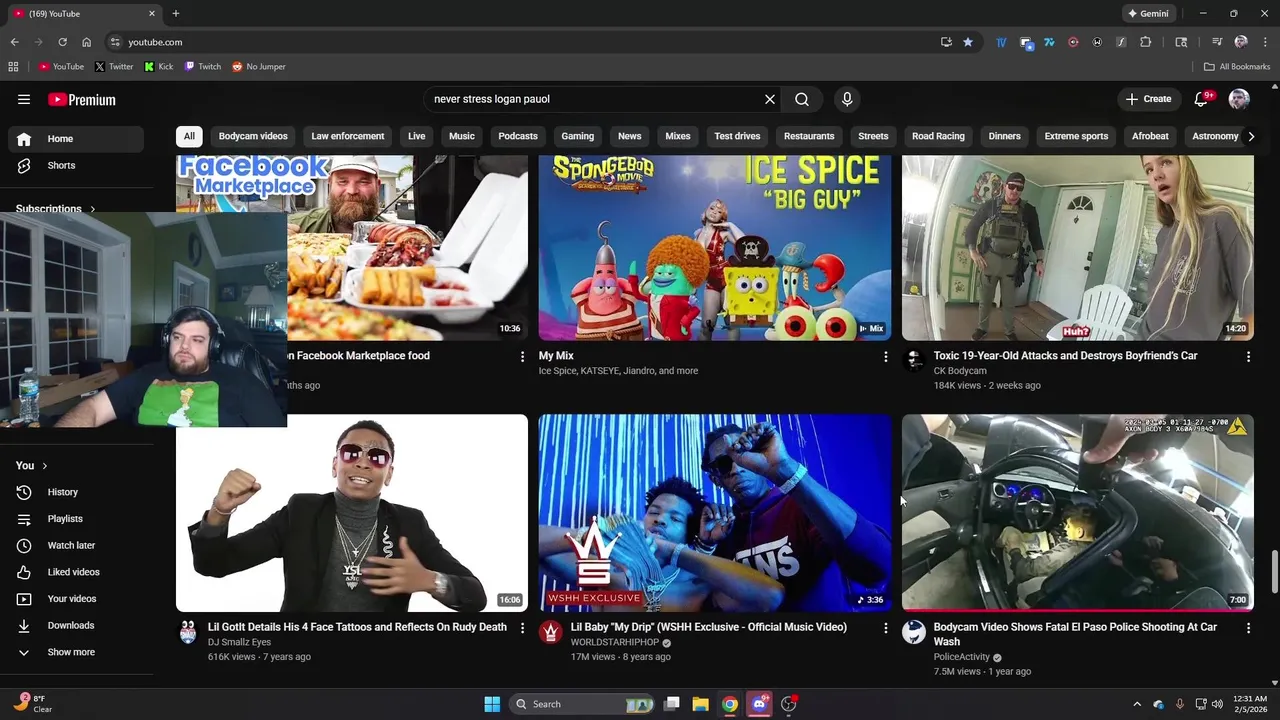Open options for Lil Baby My Drip
The width and height of the screenshot is (1280, 720).
coord(885,627)
